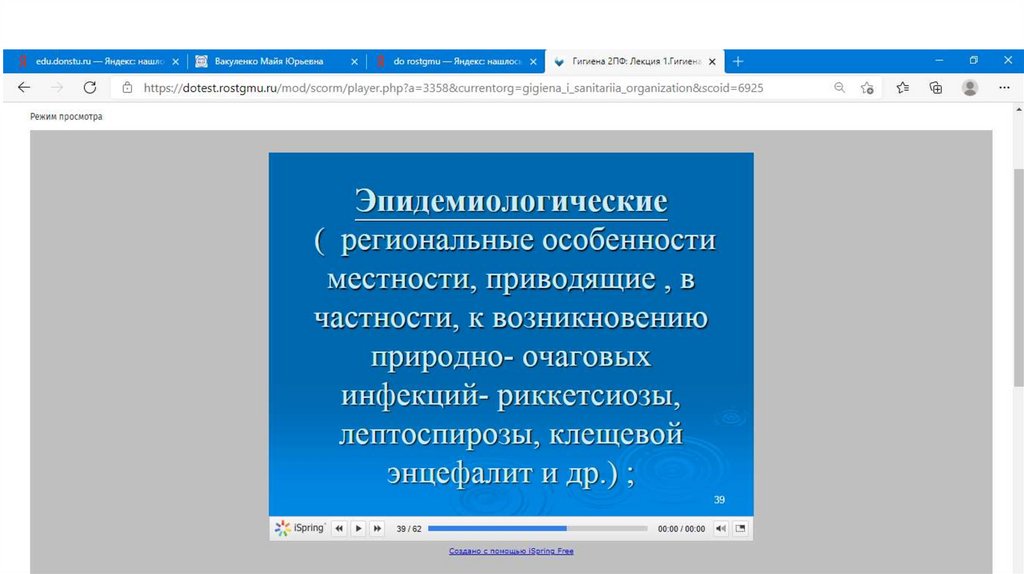Close the Гигиена 2ПФ tab
Screen dimensions: 1024x574
712,61
